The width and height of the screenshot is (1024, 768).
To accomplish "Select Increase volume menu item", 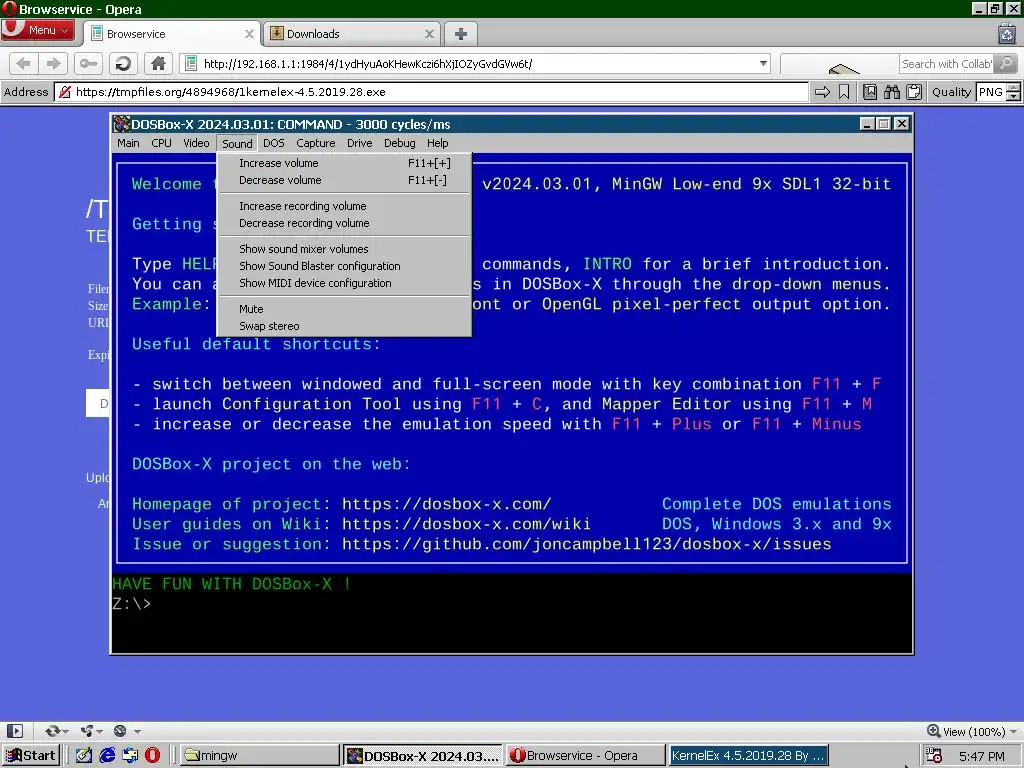I will [344, 163].
